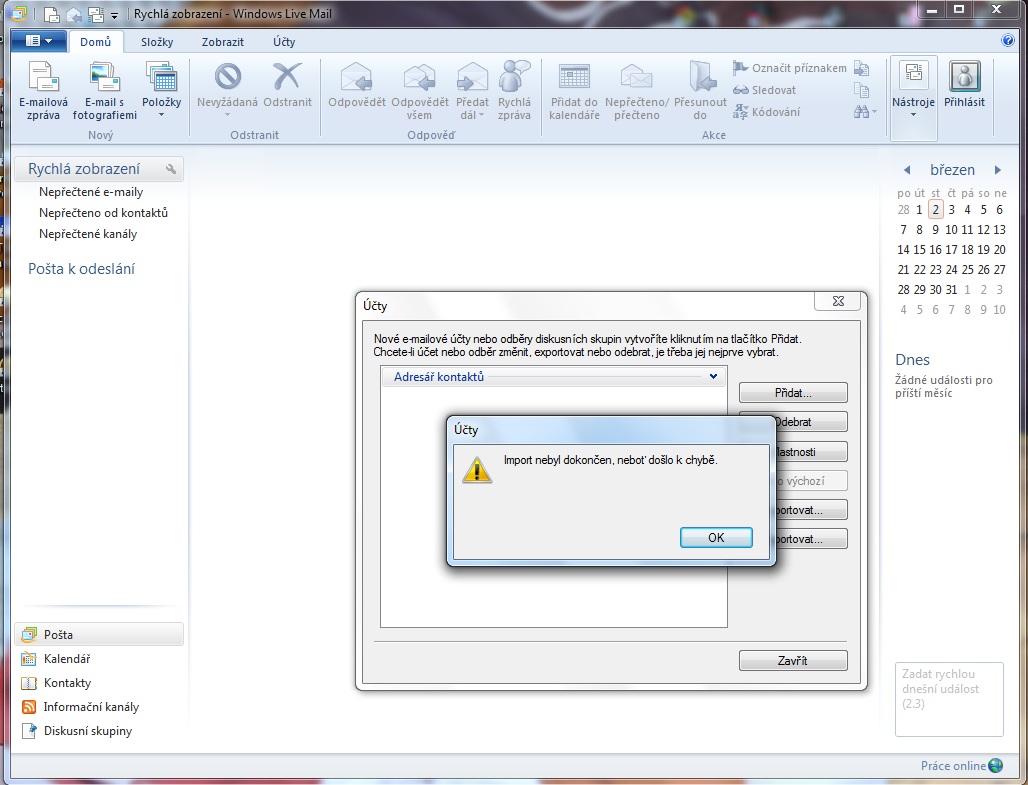
Task: Click the Odstranit delete icon
Action: [287, 77]
